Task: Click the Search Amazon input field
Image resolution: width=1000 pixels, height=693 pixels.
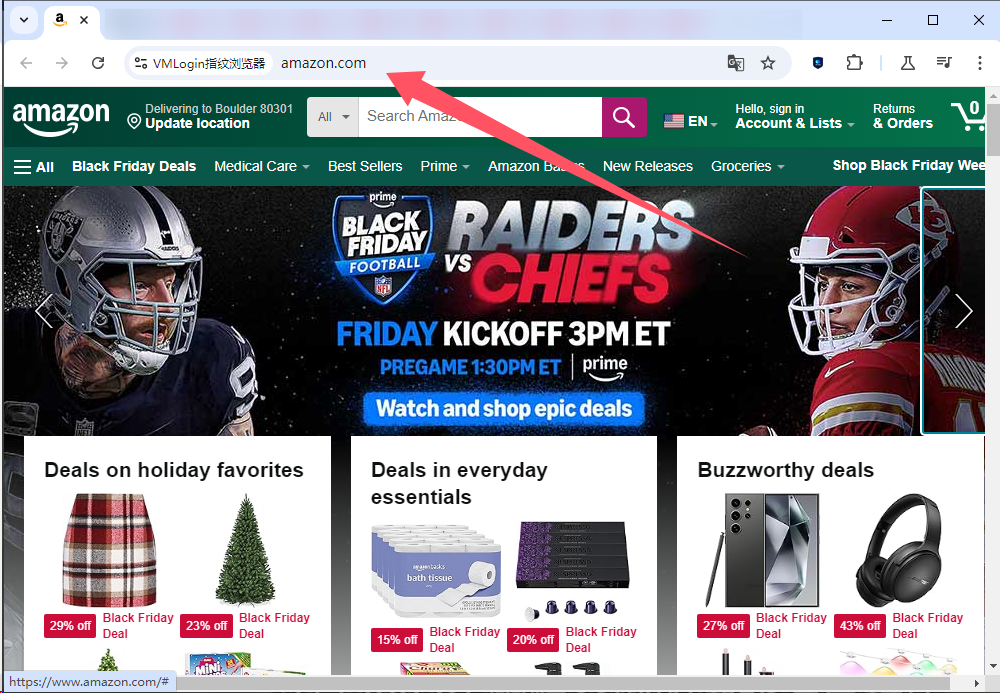Action: coord(480,117)
